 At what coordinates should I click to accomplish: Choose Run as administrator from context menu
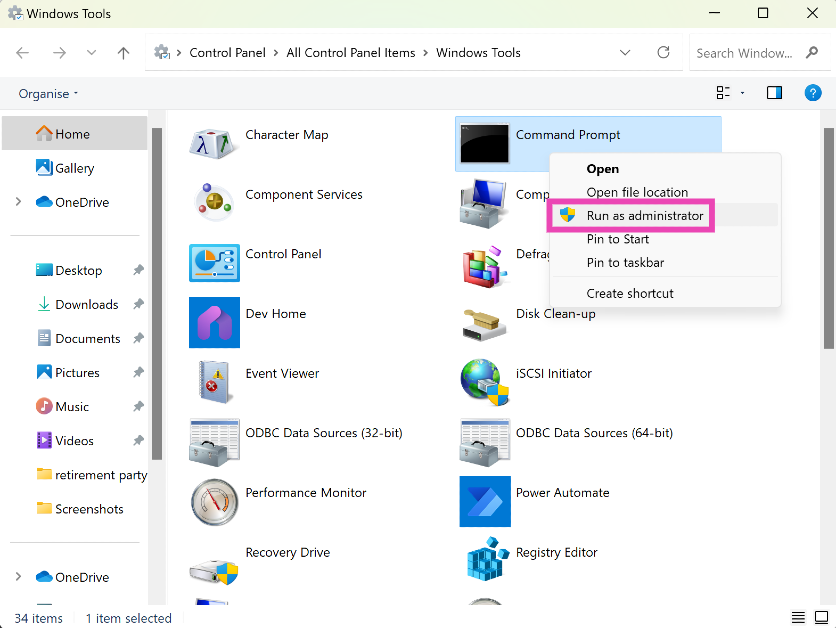(x=644, y=216)
